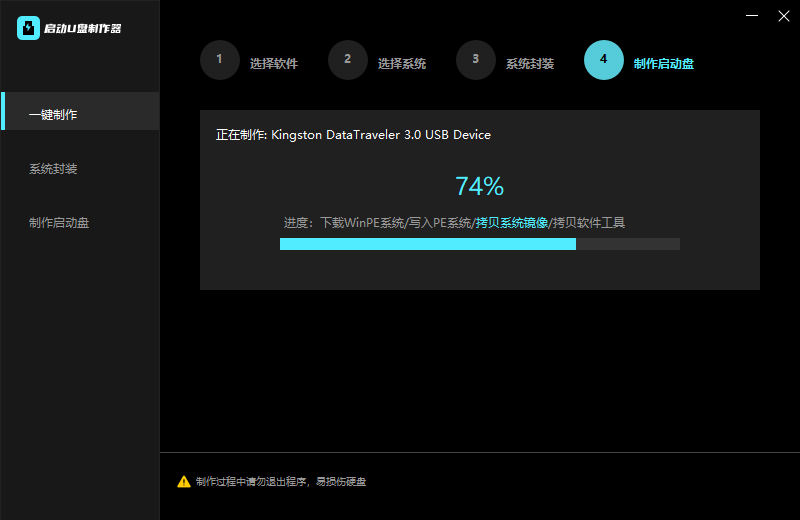This screenshot has width=800, height=520.
Task: Click the step 3 circle icon
Action: (x=475, y=59)
